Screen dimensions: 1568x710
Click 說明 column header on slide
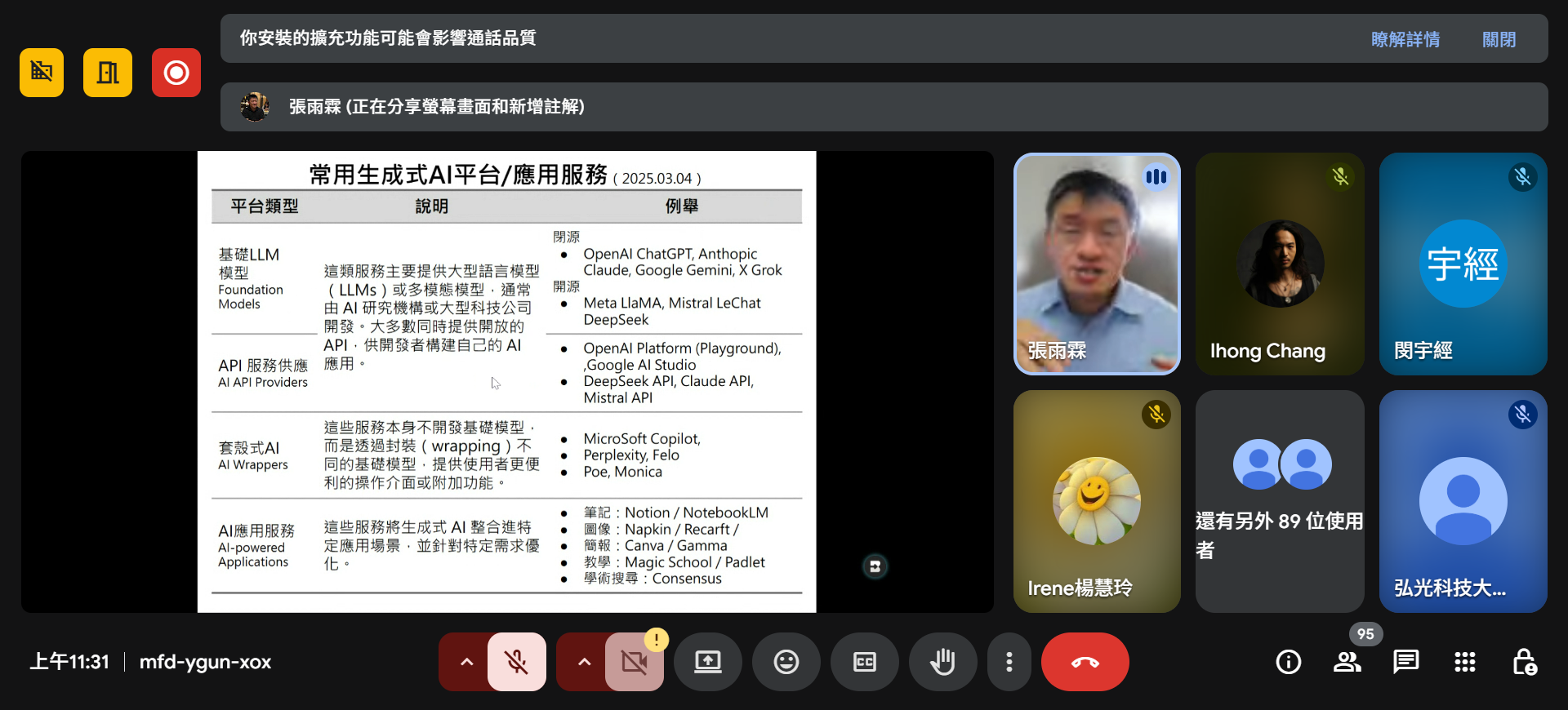pyautogui.click(x=432, y=206)
